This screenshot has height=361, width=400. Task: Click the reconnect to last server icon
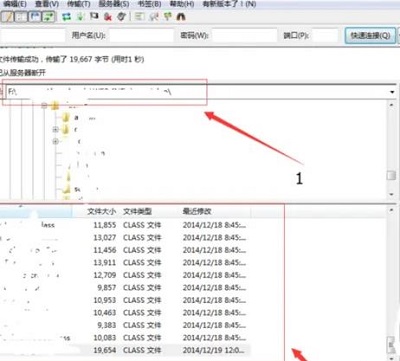pyautogui.click(x=121, y=17)
